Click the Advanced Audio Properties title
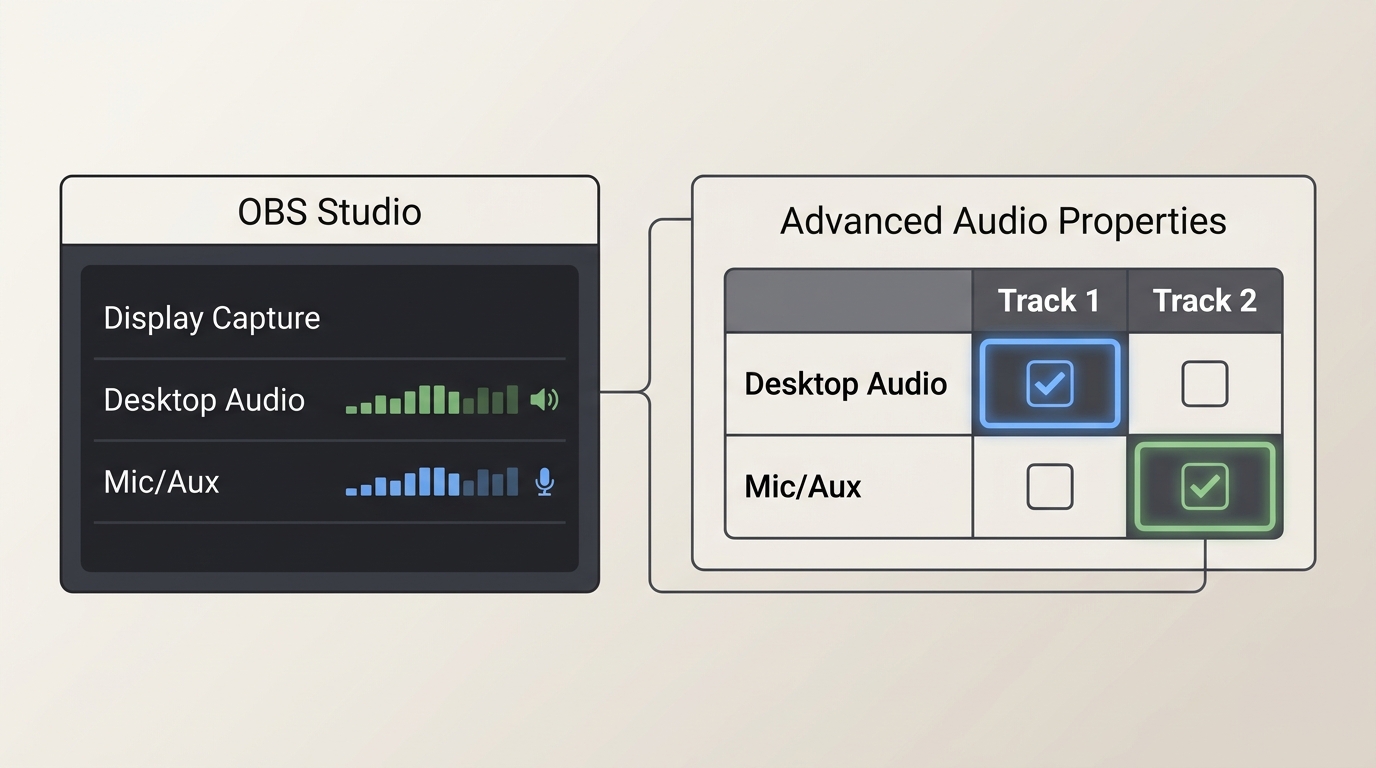 coord(1003,221)
